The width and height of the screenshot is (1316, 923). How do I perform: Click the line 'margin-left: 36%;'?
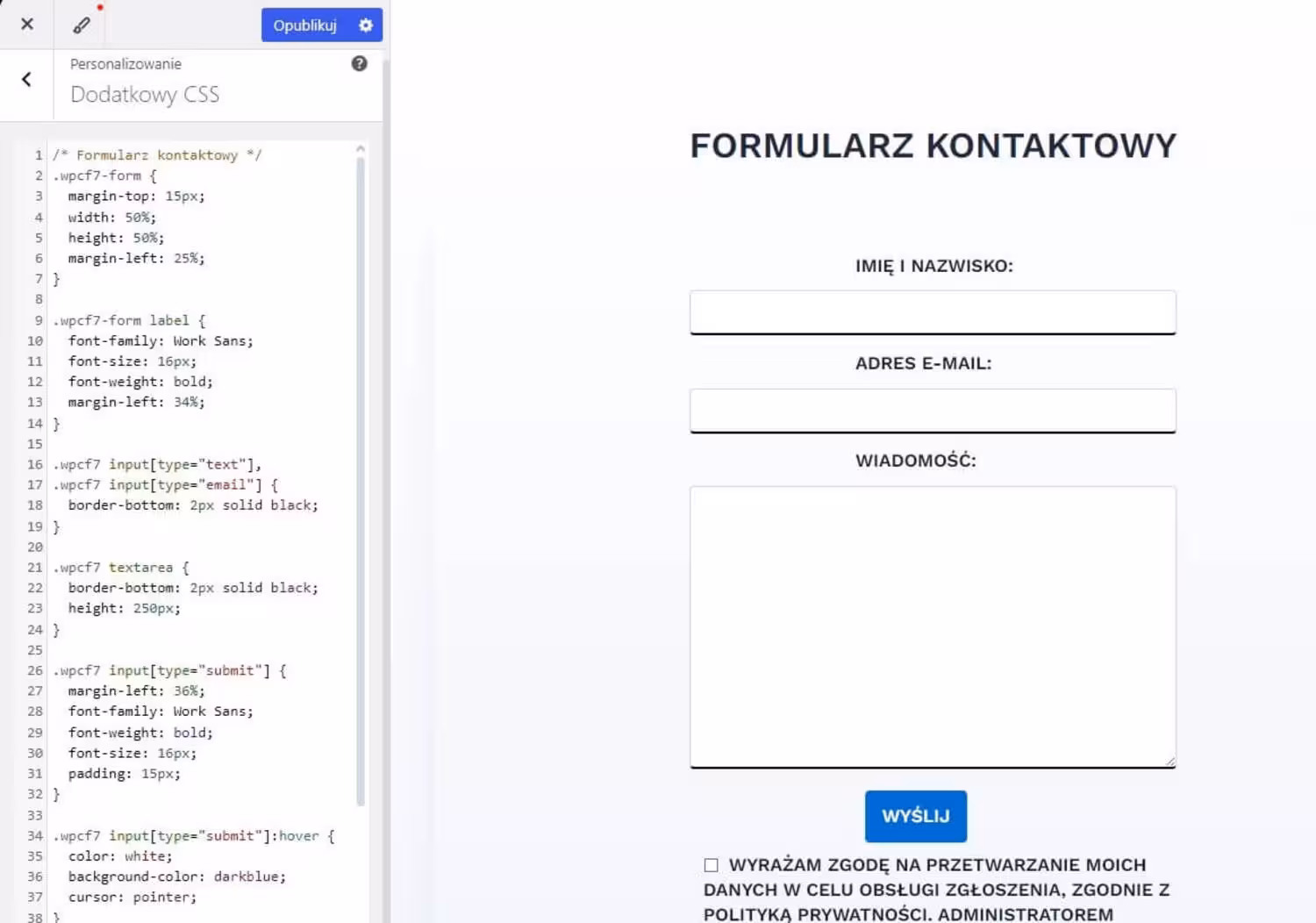click(136, 691)
